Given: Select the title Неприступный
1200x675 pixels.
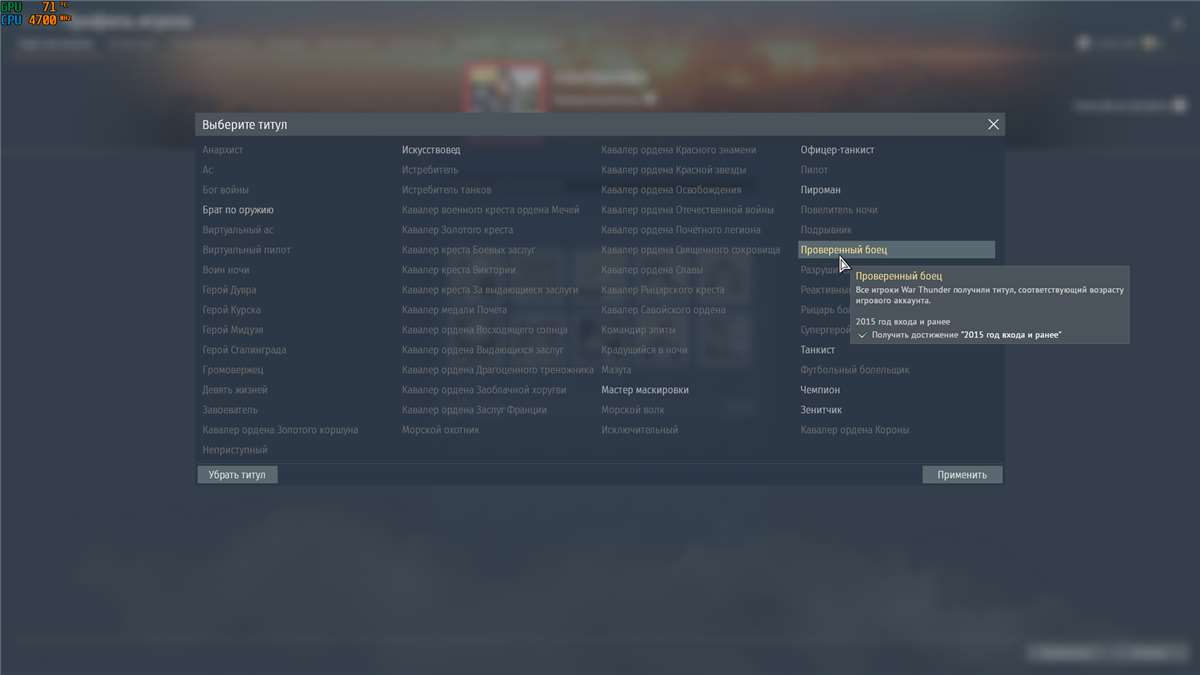Looking at the screenshot, I should [235, 450].
